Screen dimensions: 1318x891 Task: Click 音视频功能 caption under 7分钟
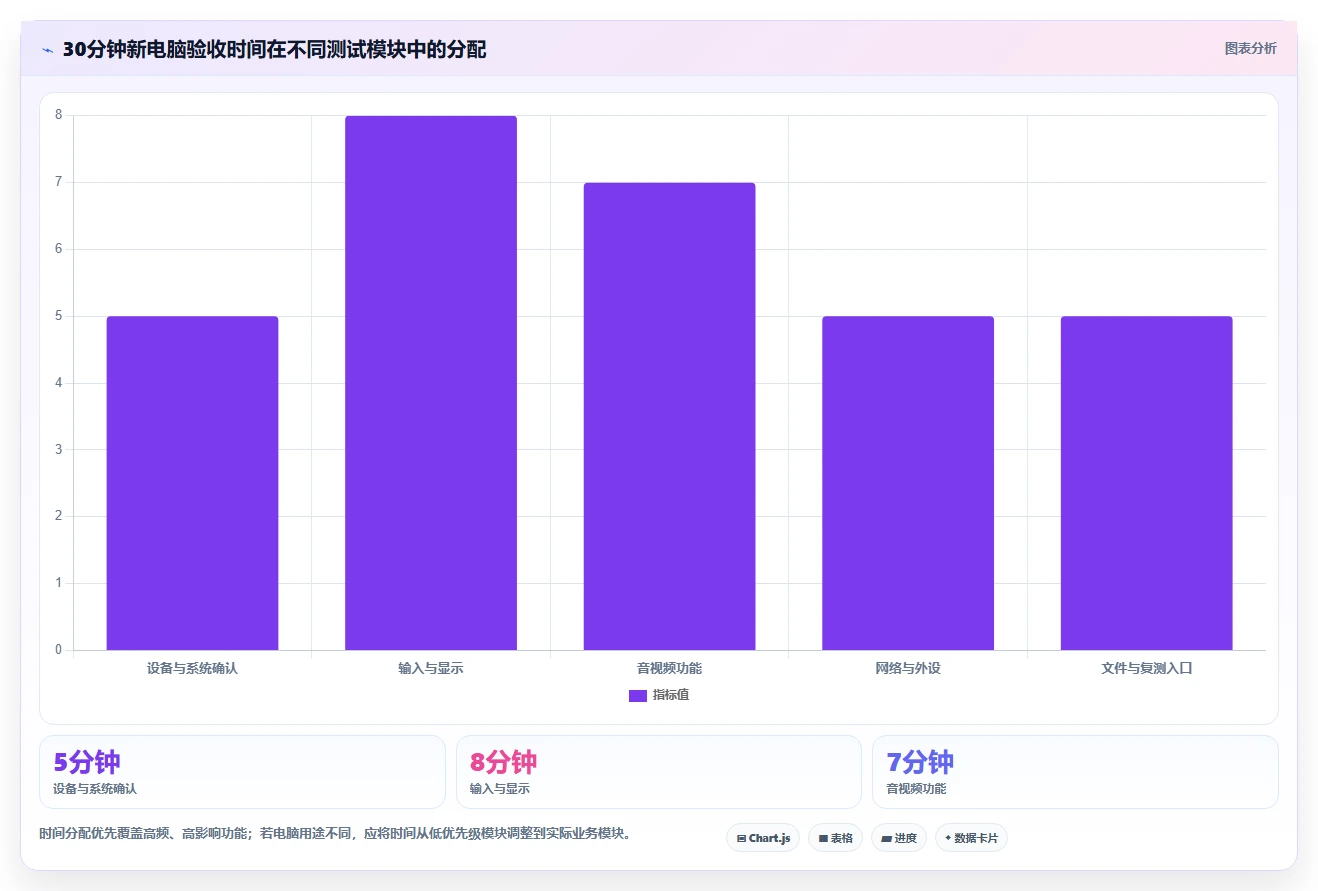916,789
